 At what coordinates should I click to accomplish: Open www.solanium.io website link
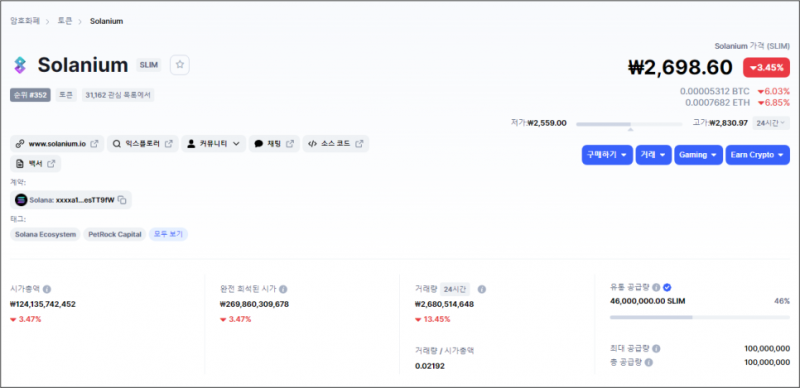[x=57, y=144]
